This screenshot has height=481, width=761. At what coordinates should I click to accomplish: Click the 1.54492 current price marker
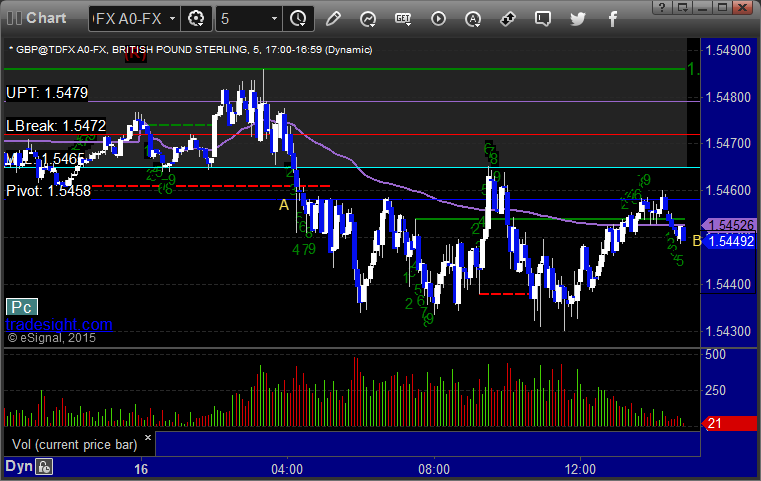(728, 241)
